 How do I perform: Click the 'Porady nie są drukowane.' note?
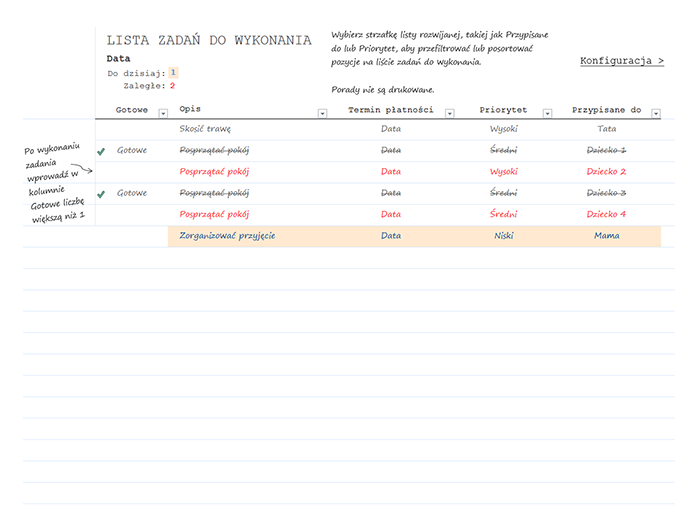tap(383, 90)
